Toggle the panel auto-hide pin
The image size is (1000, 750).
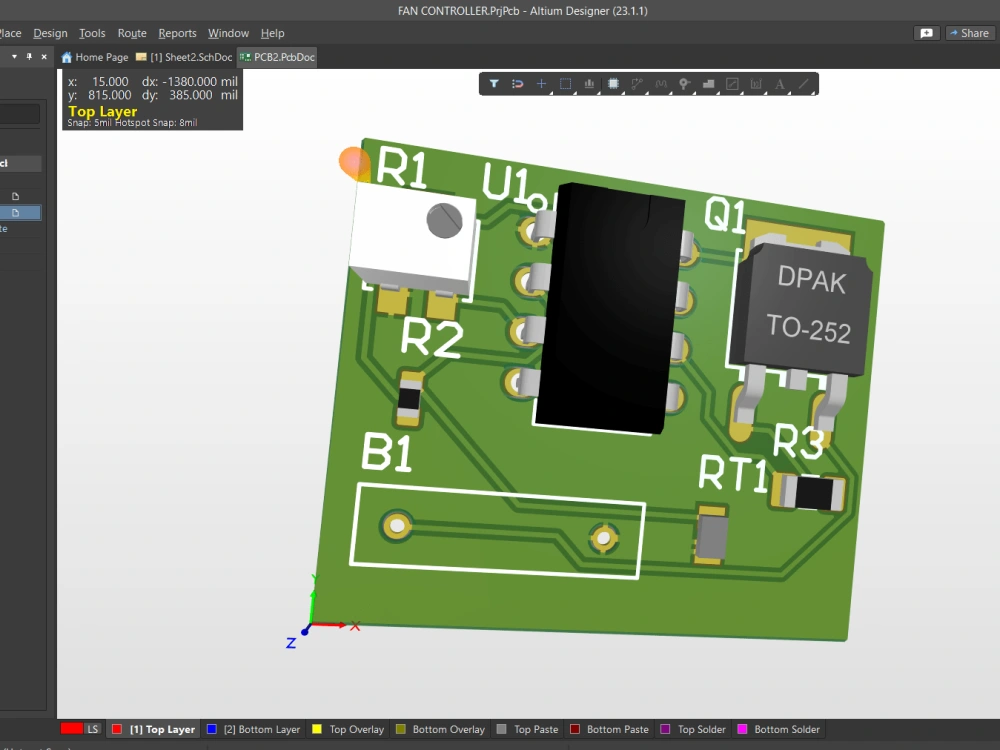coord(31,56)
